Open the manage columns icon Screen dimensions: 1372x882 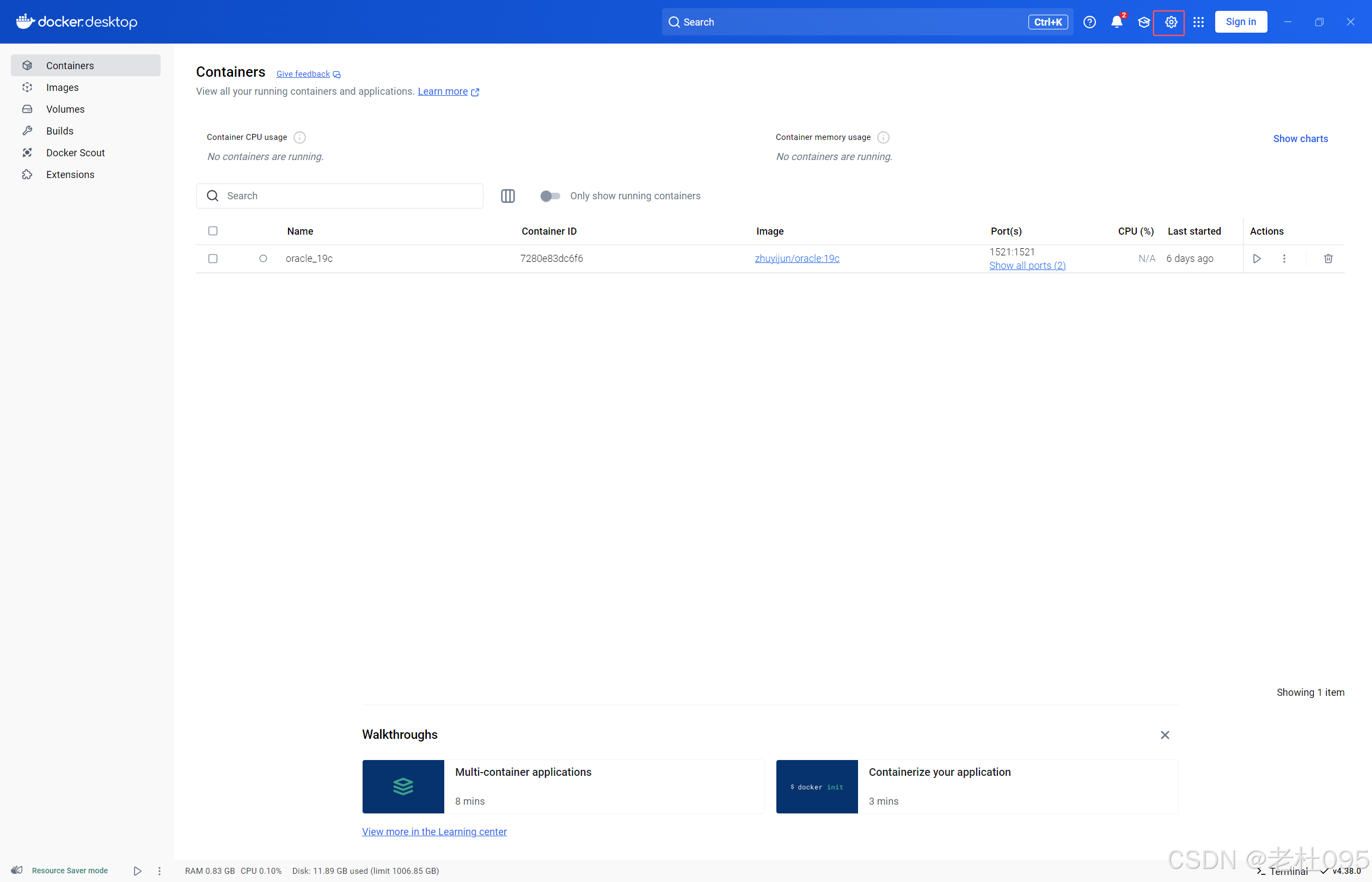[507, 196]
